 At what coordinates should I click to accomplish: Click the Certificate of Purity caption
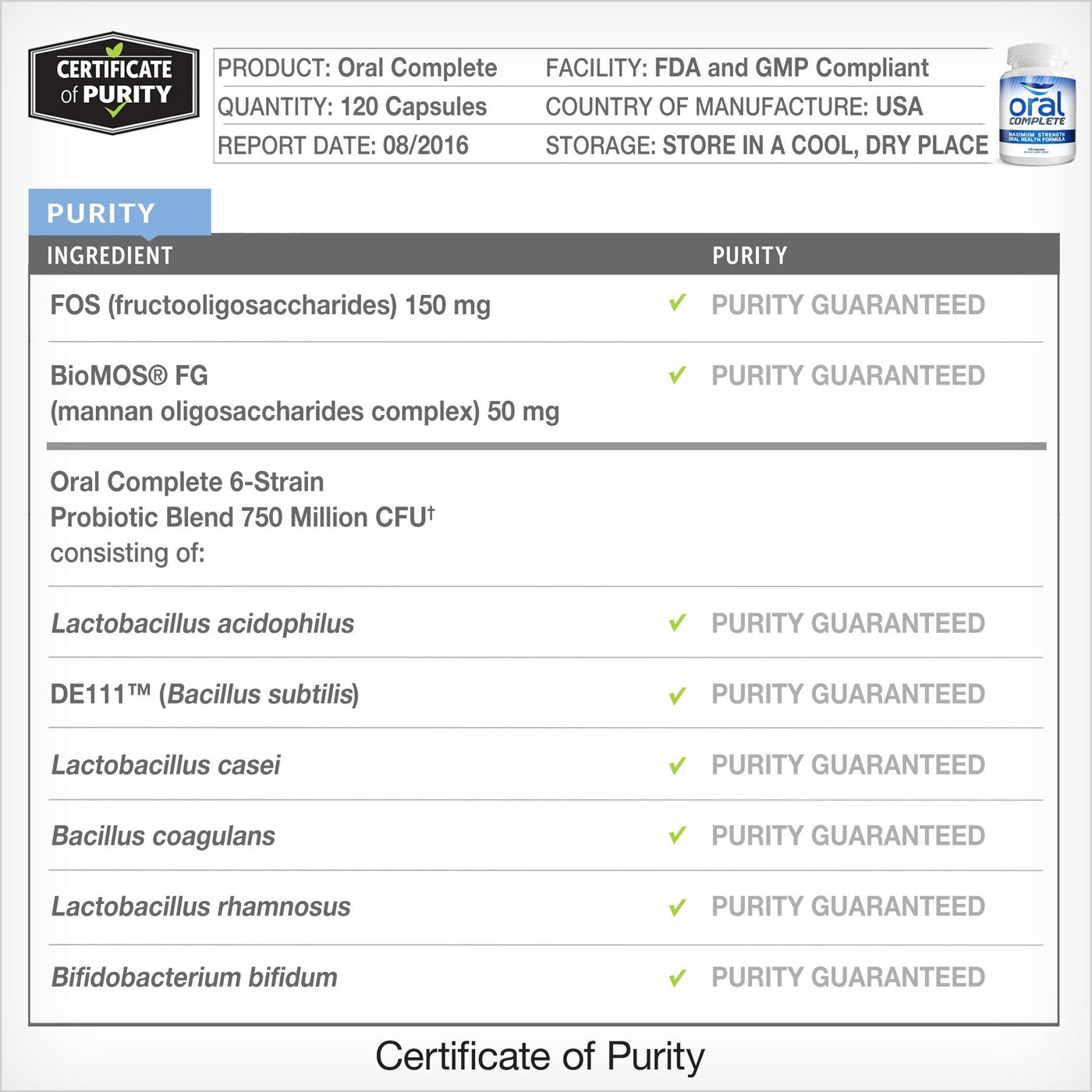(x=540, y=1057)
